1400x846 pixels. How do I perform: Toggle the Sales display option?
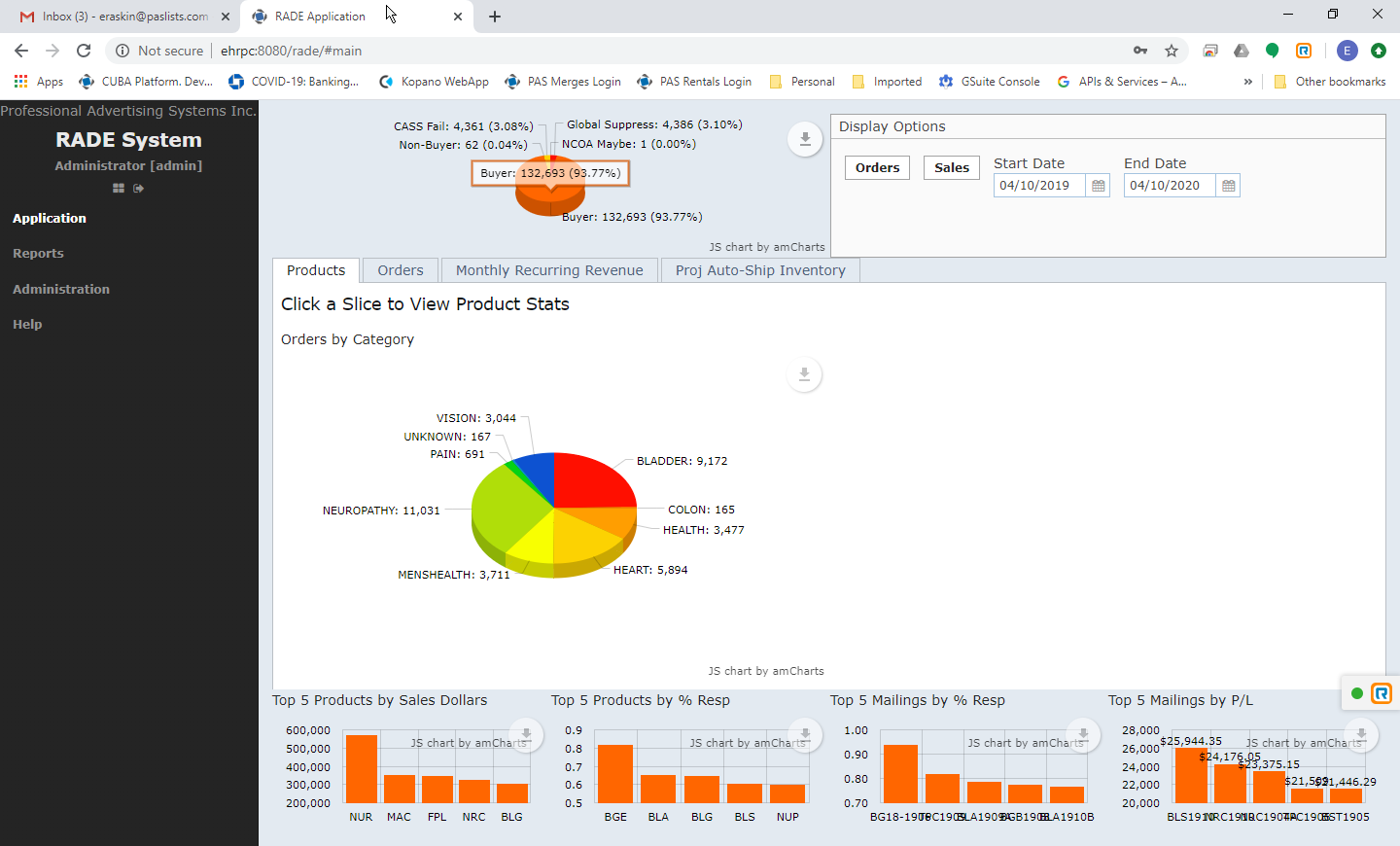[952, 167]
